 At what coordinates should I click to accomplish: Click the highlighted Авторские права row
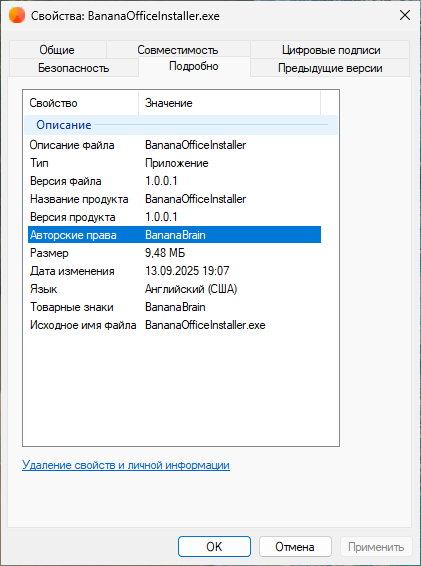click(174, 235)
